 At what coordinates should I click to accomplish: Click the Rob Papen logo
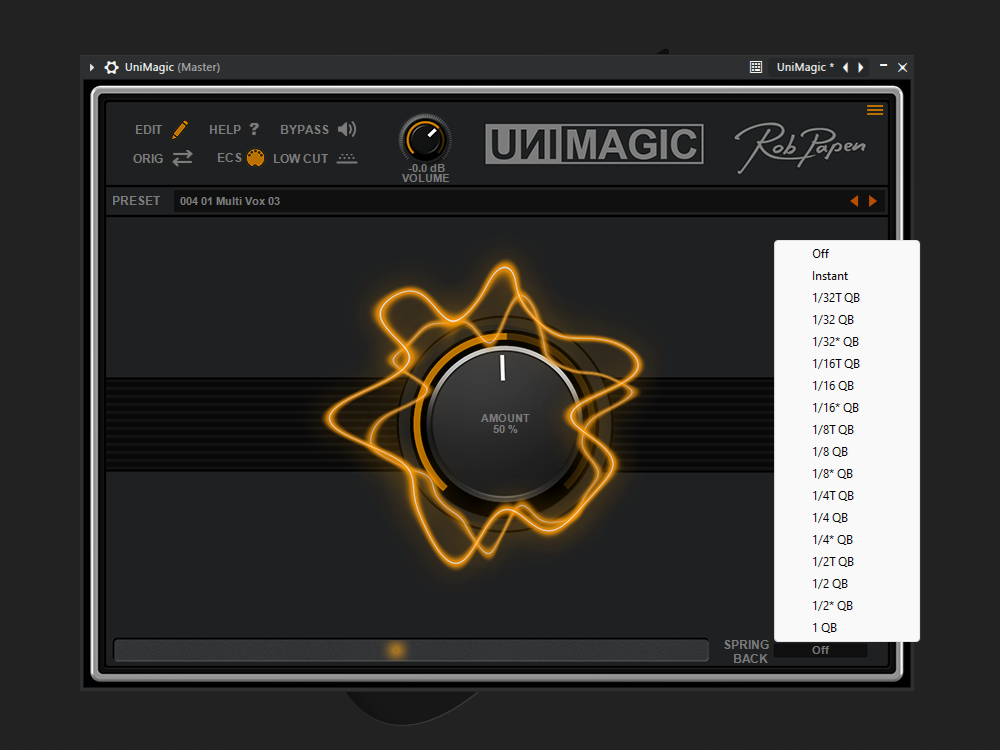pos(800,147)
